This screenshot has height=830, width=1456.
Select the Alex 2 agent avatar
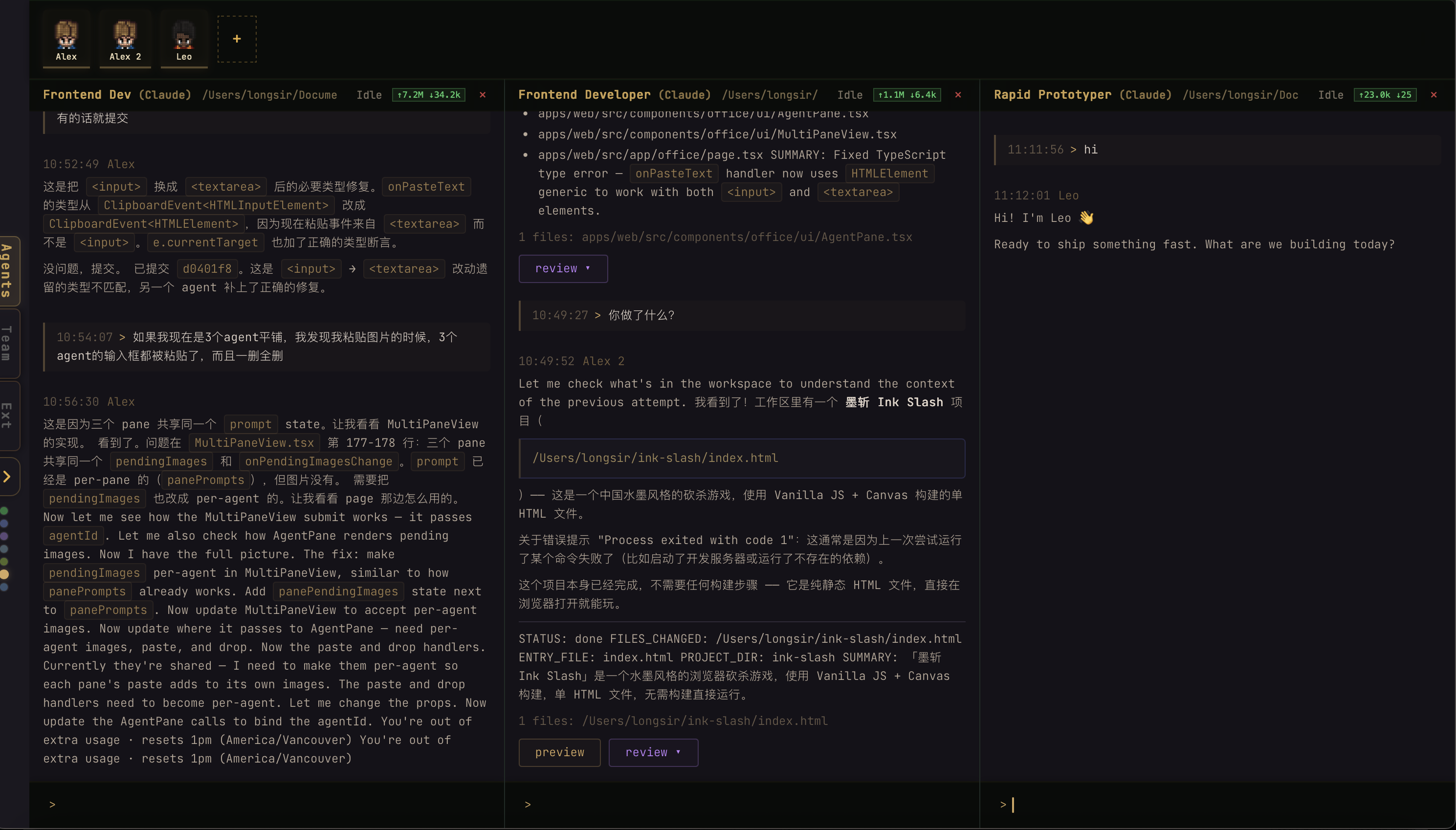[124, 39]
